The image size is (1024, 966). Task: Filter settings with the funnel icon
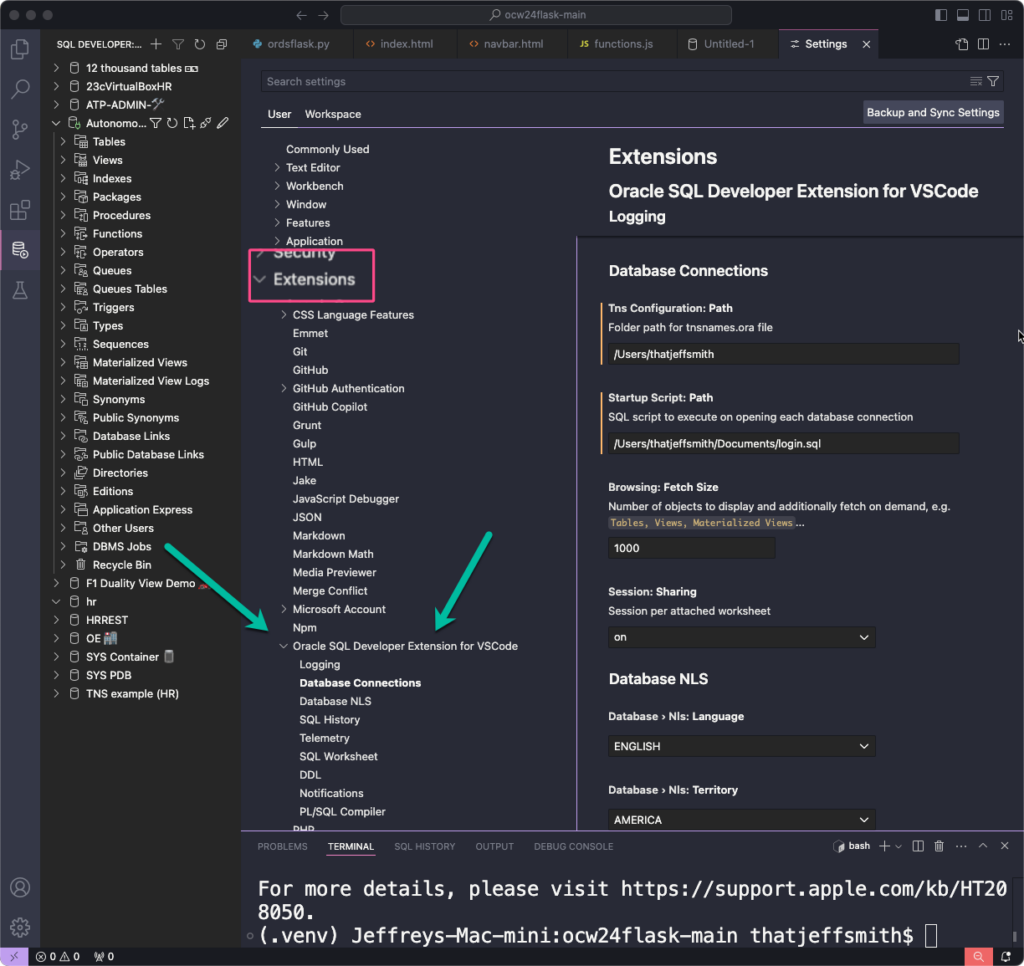993,81
